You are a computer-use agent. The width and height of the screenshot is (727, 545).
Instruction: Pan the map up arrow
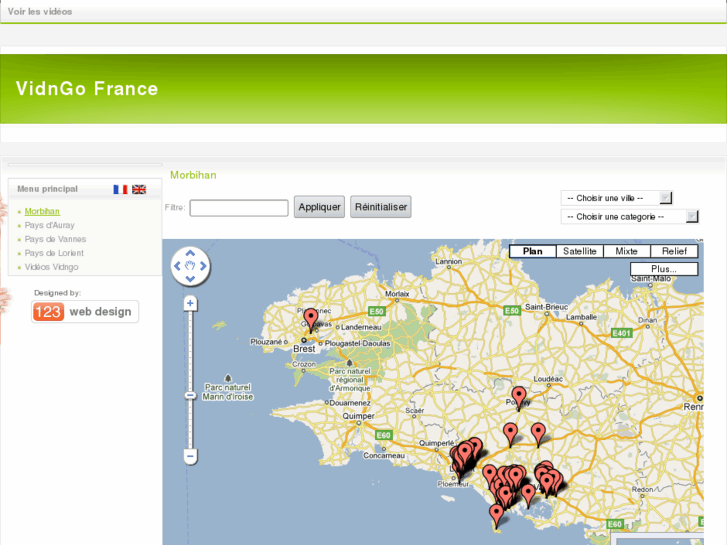pos(190,253)
